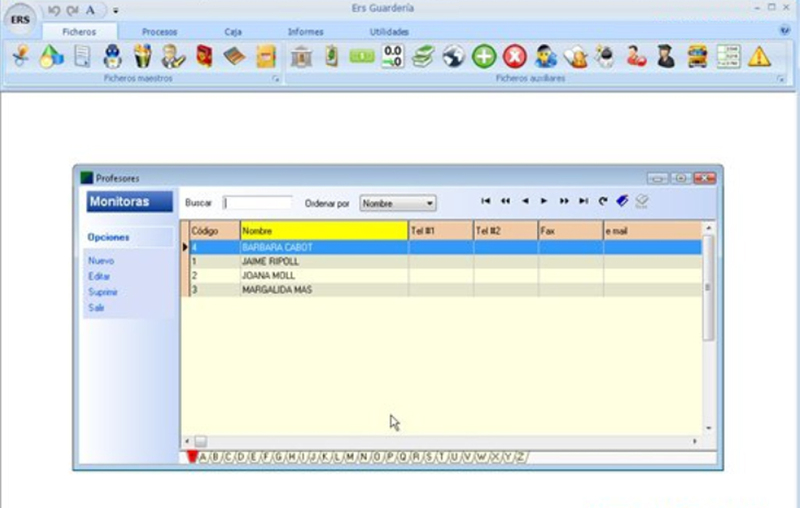Viewport: 800px width, 508px height.
Task: Click the yellow warning triangle icon
Action: [759, 57]
